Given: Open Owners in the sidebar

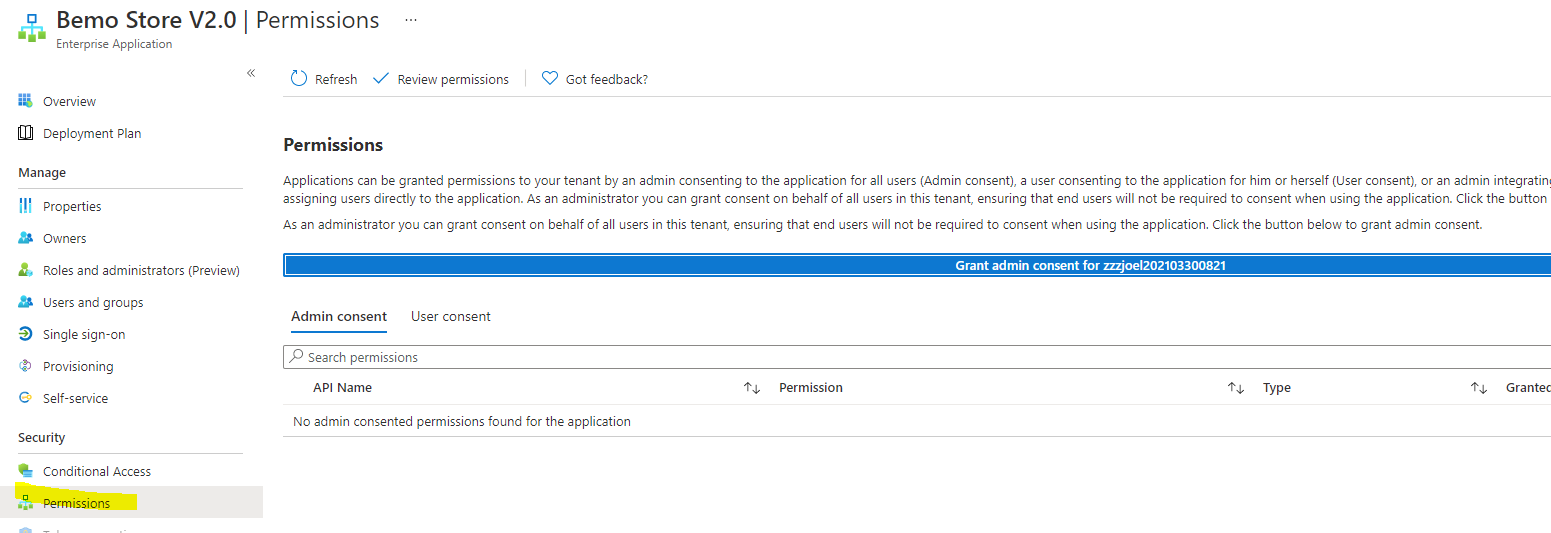Looking at the screenshot, I should (65, 238).
